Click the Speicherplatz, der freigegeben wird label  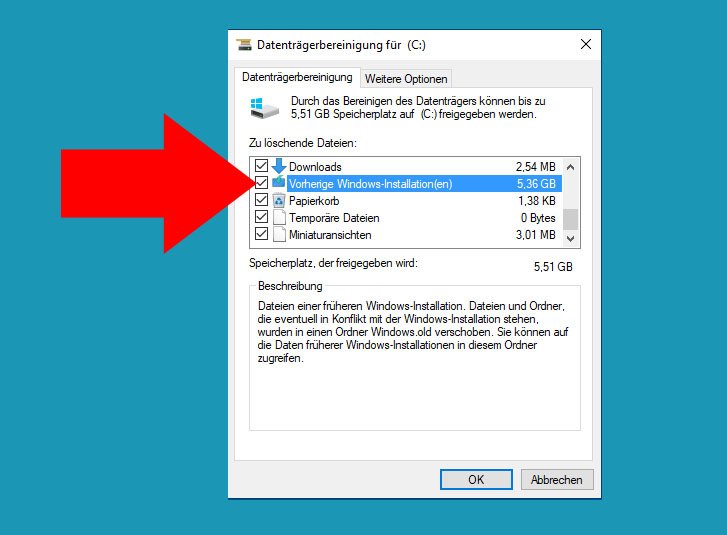click(333, 263)
